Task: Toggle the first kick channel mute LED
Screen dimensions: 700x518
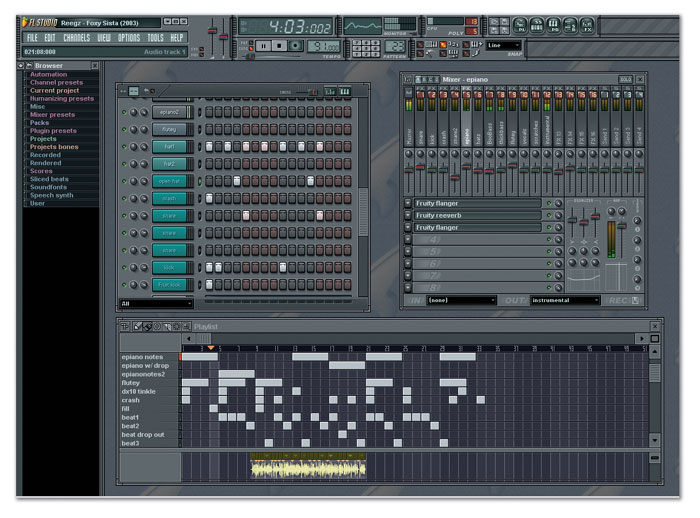Action: (x=124, y=267)
